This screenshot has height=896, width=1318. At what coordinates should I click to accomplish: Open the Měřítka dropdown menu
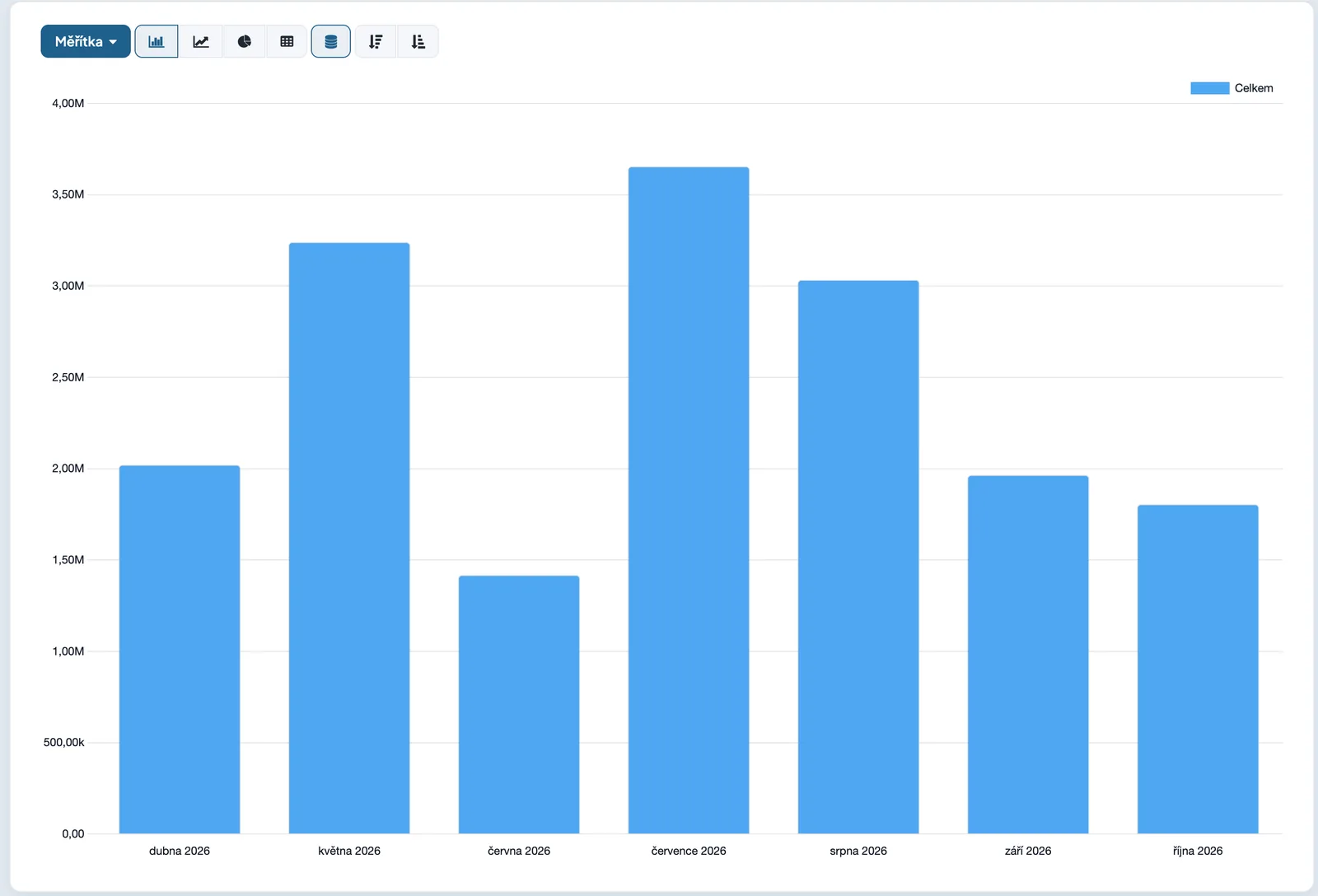click(86, 41)
